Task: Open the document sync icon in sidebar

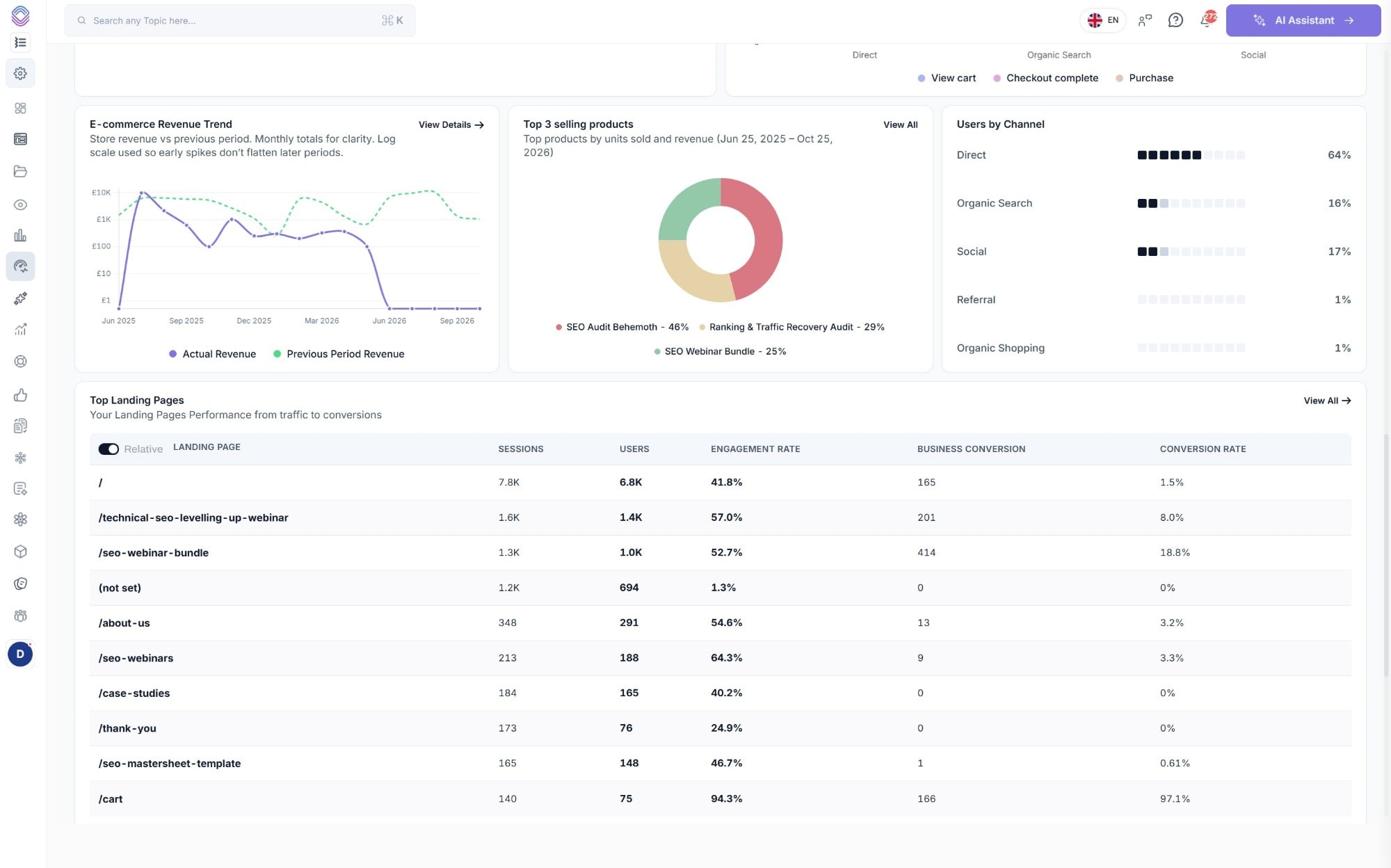Action: (x=20, y=426)
